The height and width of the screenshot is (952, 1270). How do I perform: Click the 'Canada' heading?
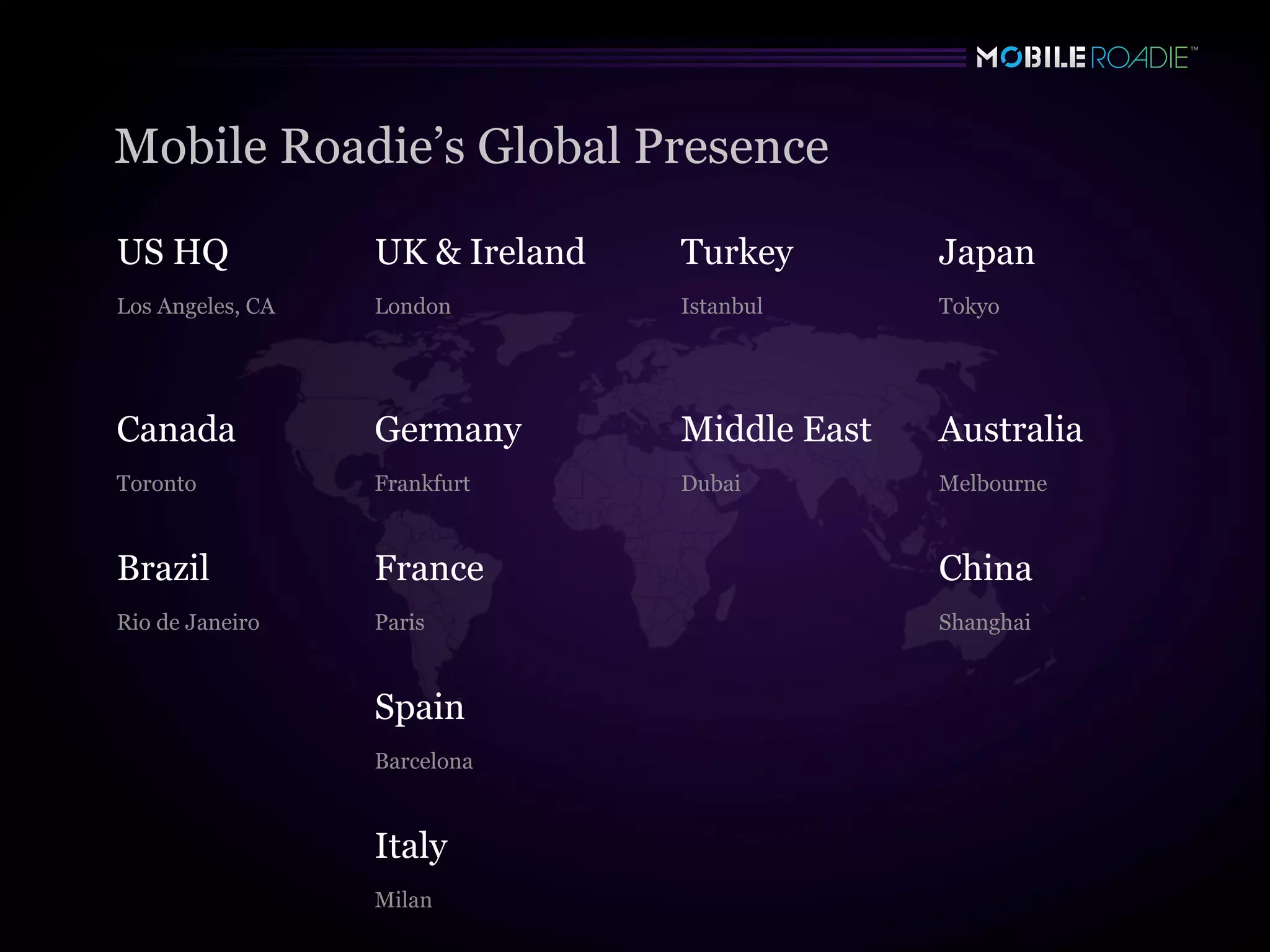176,429
